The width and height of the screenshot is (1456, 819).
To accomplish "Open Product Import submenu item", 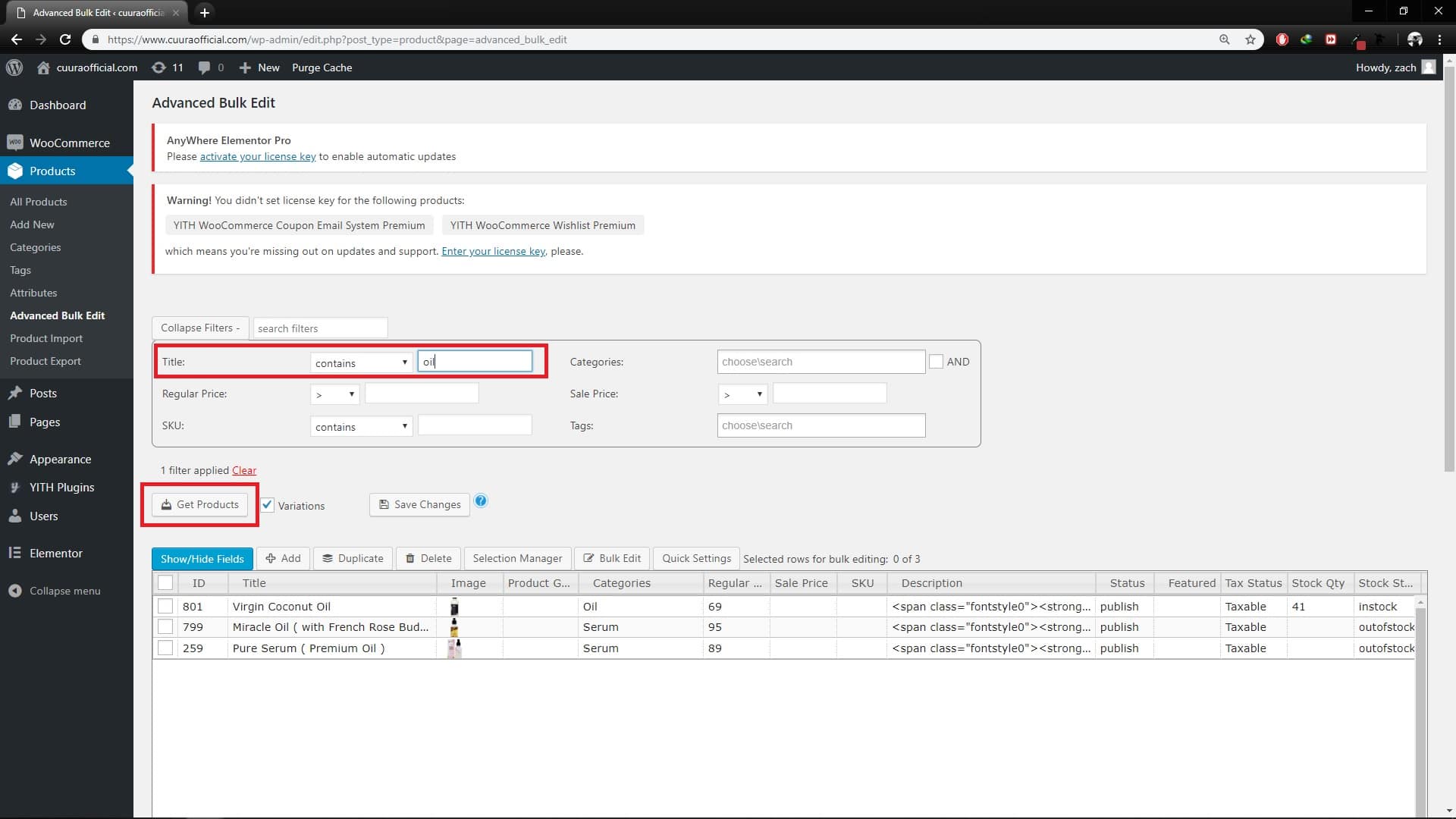I will click(46, 338).
